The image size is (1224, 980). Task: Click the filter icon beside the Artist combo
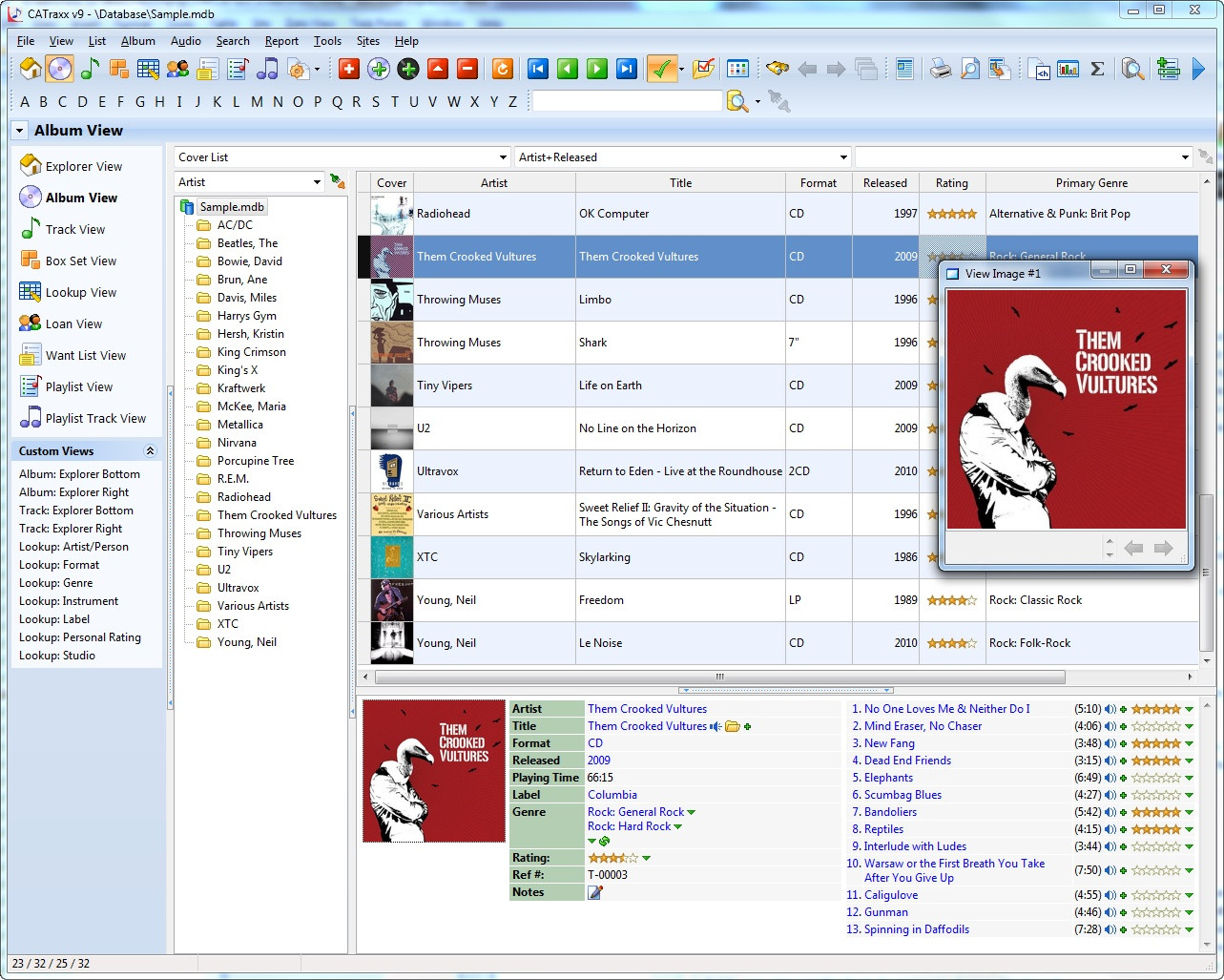click(337, 181)
